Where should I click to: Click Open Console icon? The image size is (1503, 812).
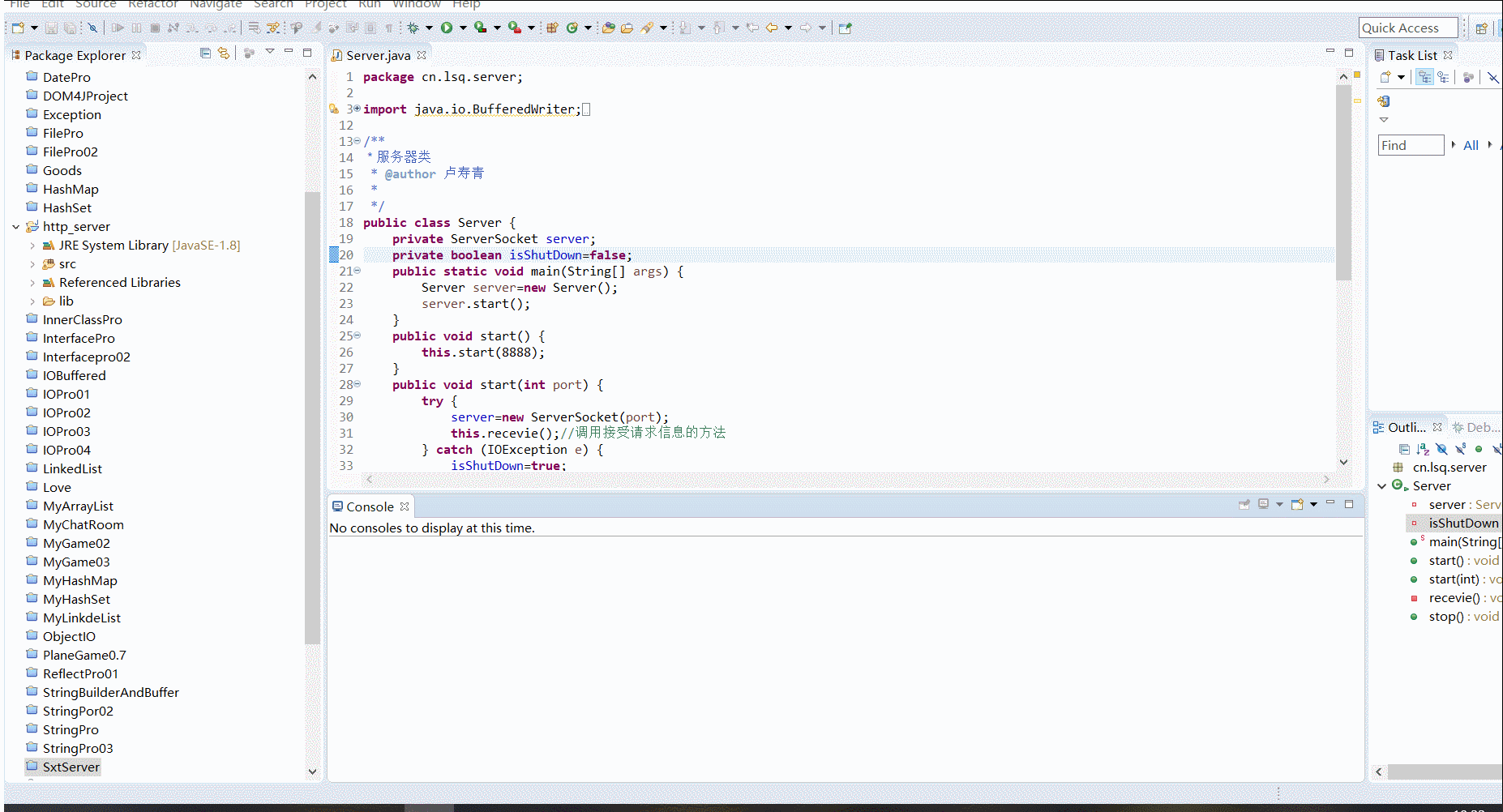pos(1297,504)
